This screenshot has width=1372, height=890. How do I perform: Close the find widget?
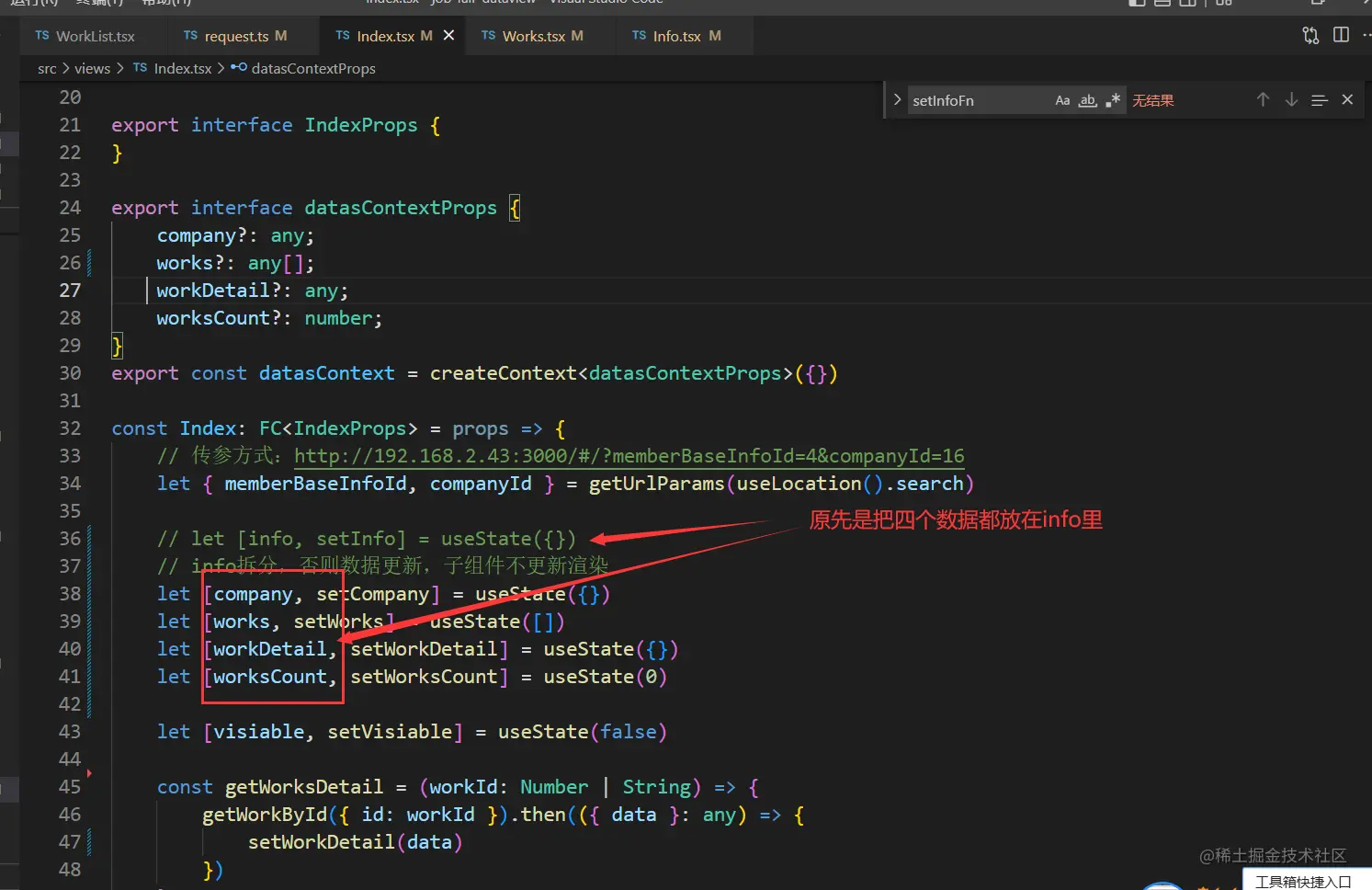[1347, 99]
